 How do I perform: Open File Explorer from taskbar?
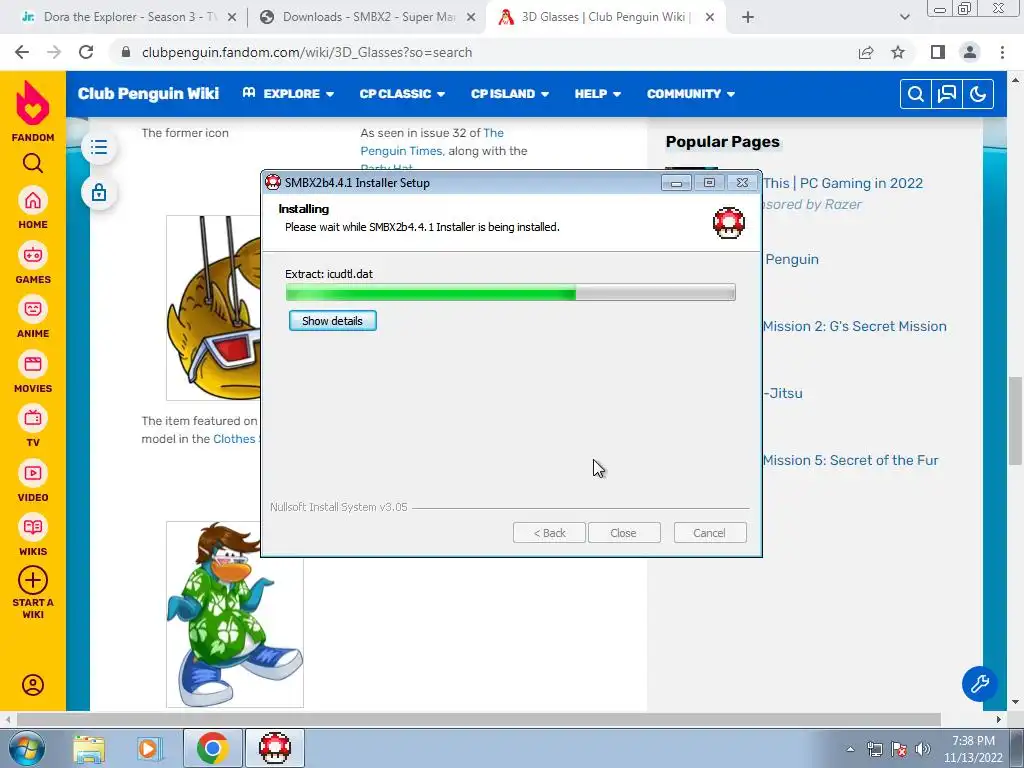(89, 748)
